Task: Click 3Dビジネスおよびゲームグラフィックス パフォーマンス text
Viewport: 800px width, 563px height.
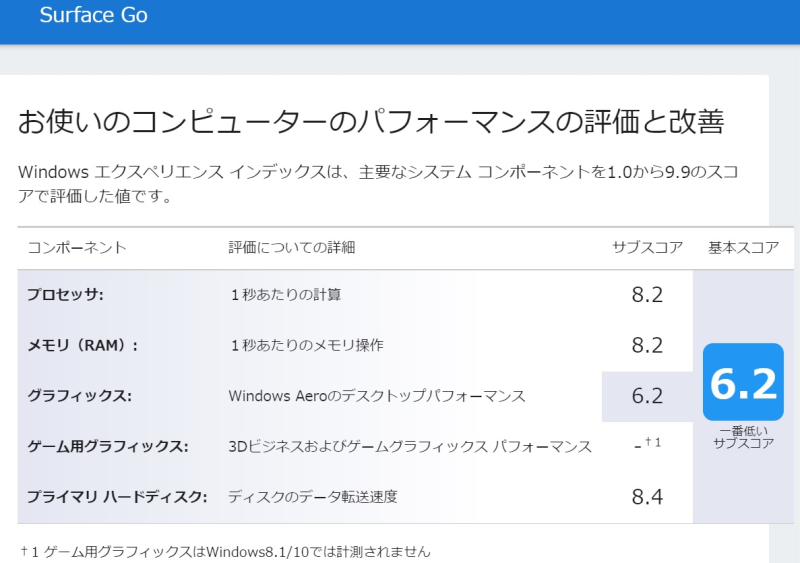Action: click(x=410, y=446)
